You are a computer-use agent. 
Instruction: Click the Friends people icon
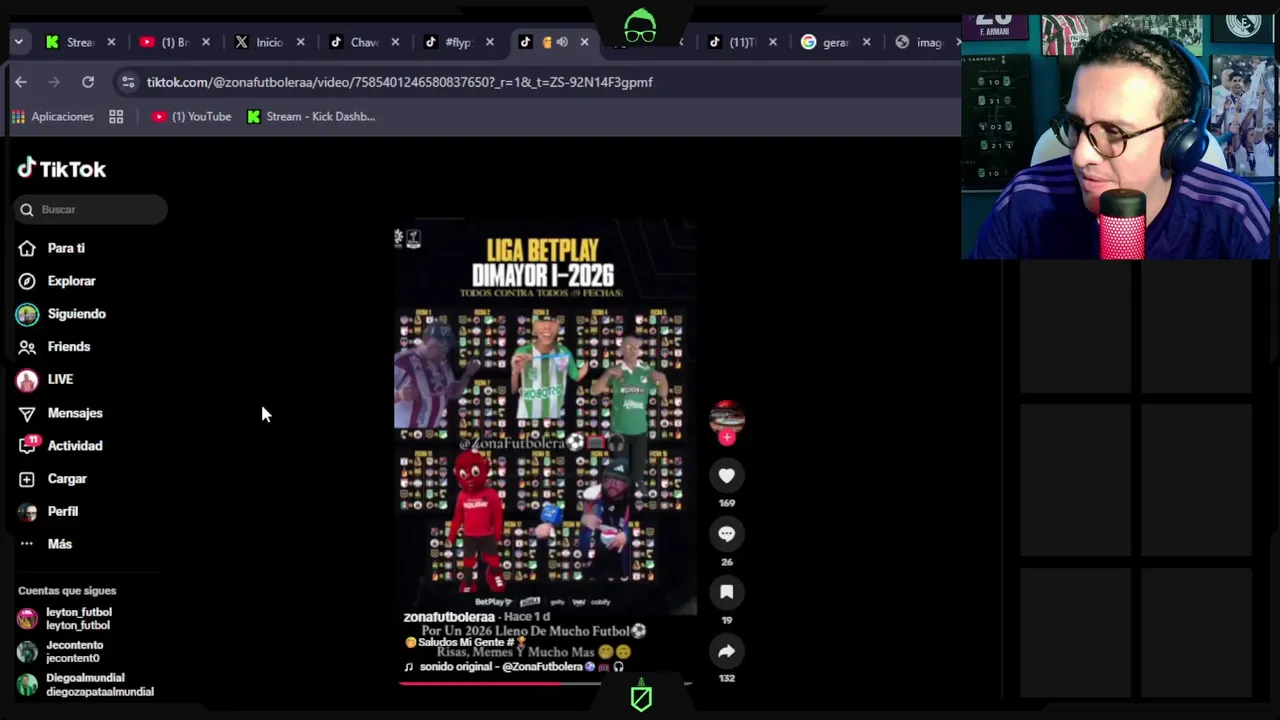[x=27, y=346]
